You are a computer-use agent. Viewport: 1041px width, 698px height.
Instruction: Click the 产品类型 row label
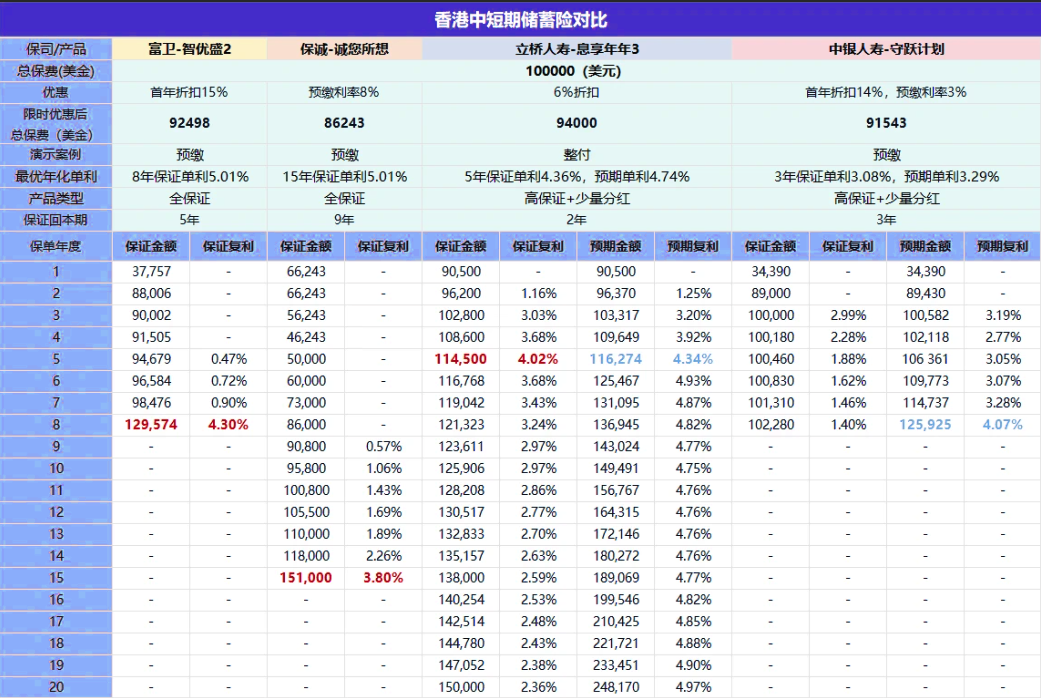tap(56, 198)
